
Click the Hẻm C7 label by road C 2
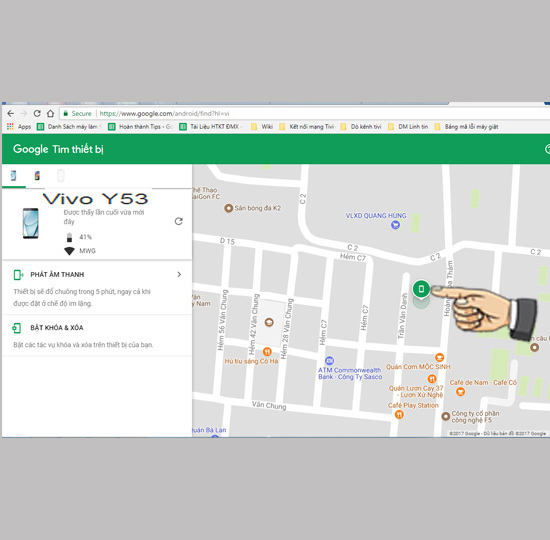coord(353,257)
